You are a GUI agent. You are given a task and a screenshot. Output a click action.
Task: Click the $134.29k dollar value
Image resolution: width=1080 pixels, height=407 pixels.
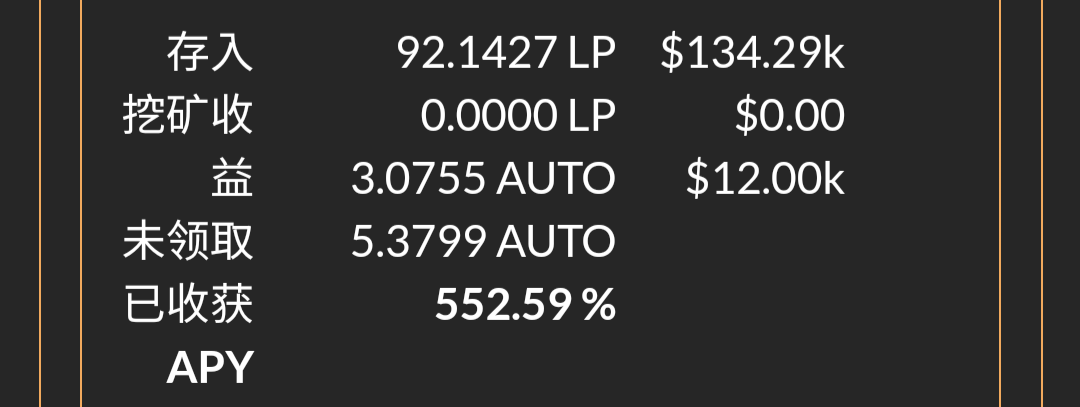coord(753,52)
